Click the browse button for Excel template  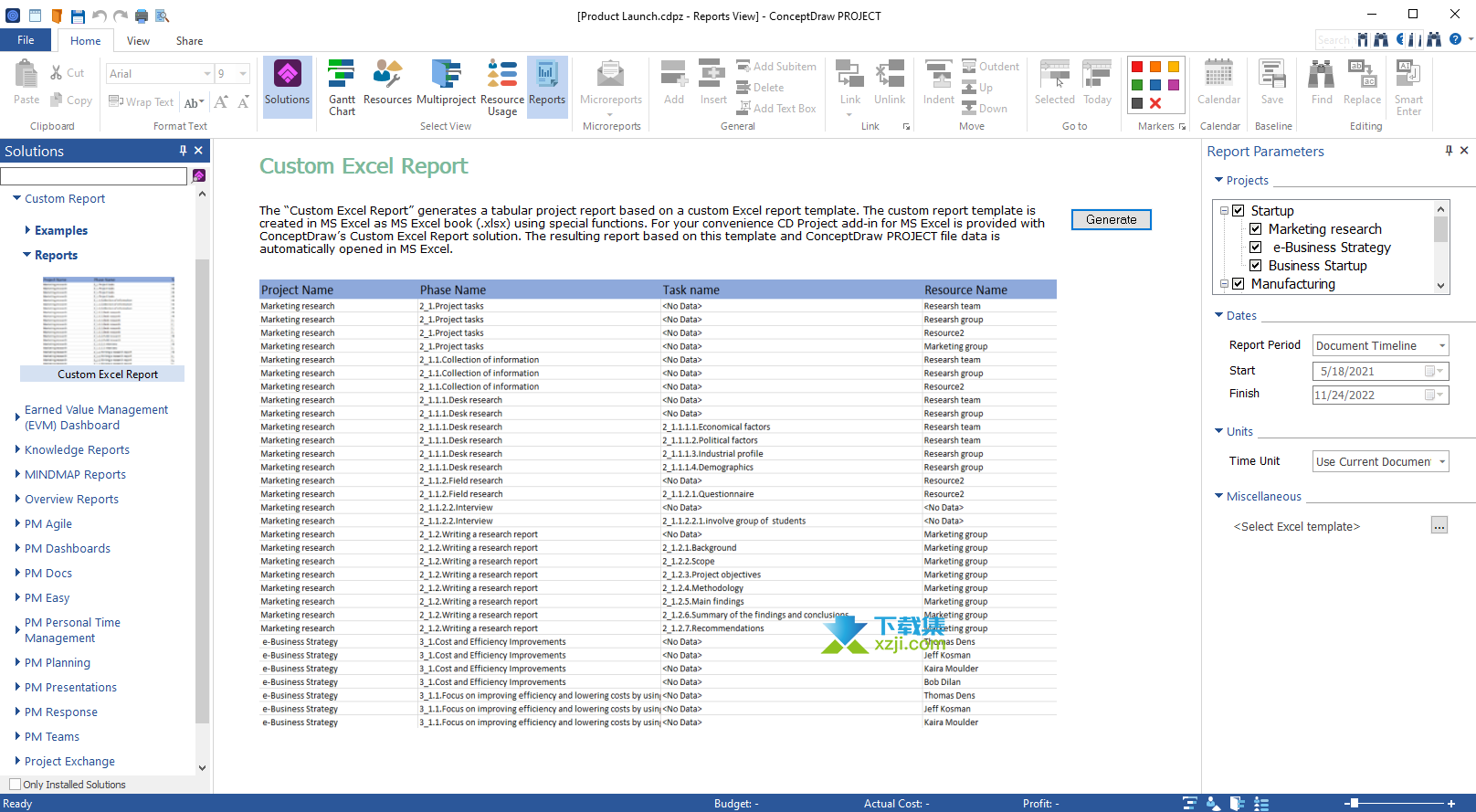click(x=1439, y=525)
